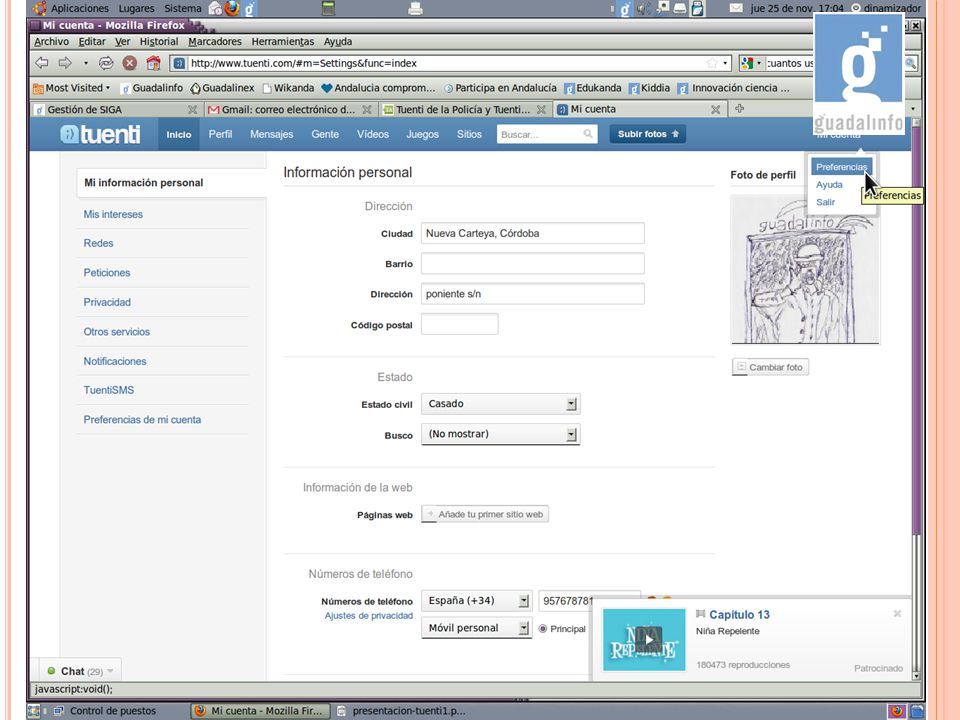Open Notificaciones in the sidebar
This screenshot has width=960, height=720.
(x=115, y=361)
